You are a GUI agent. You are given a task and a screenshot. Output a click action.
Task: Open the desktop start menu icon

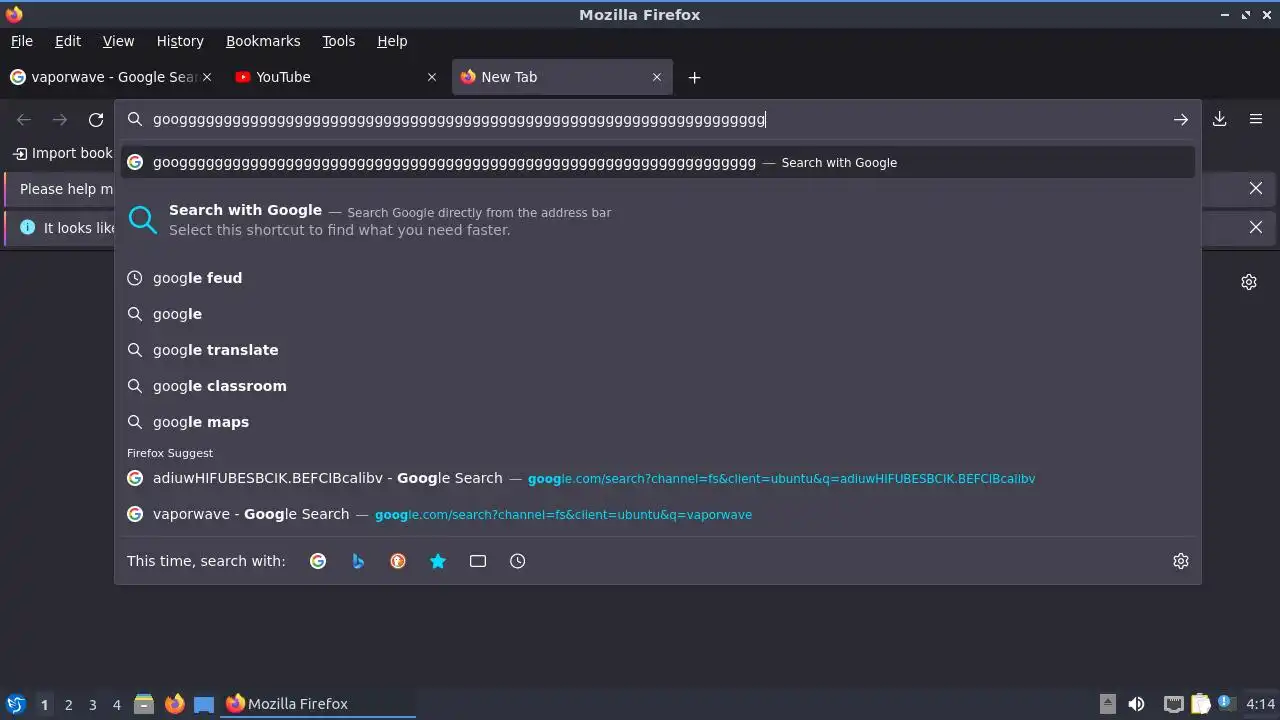point(15,704)
